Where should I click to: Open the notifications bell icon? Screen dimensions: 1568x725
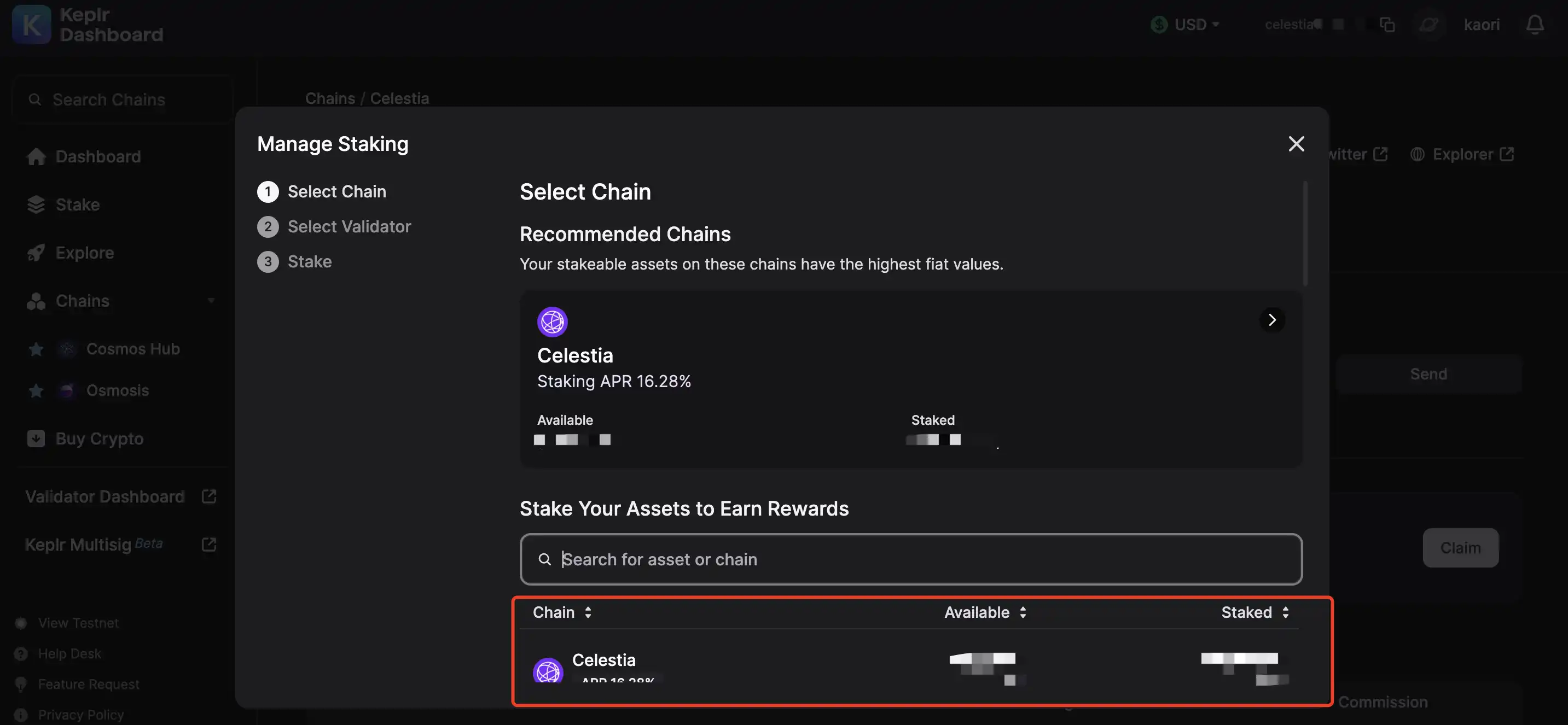1535,24
